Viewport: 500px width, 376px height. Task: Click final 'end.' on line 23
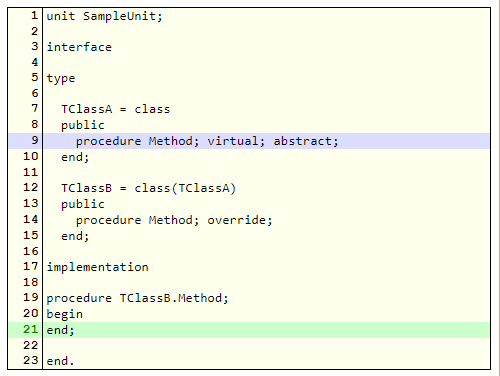tap(60, 361)
